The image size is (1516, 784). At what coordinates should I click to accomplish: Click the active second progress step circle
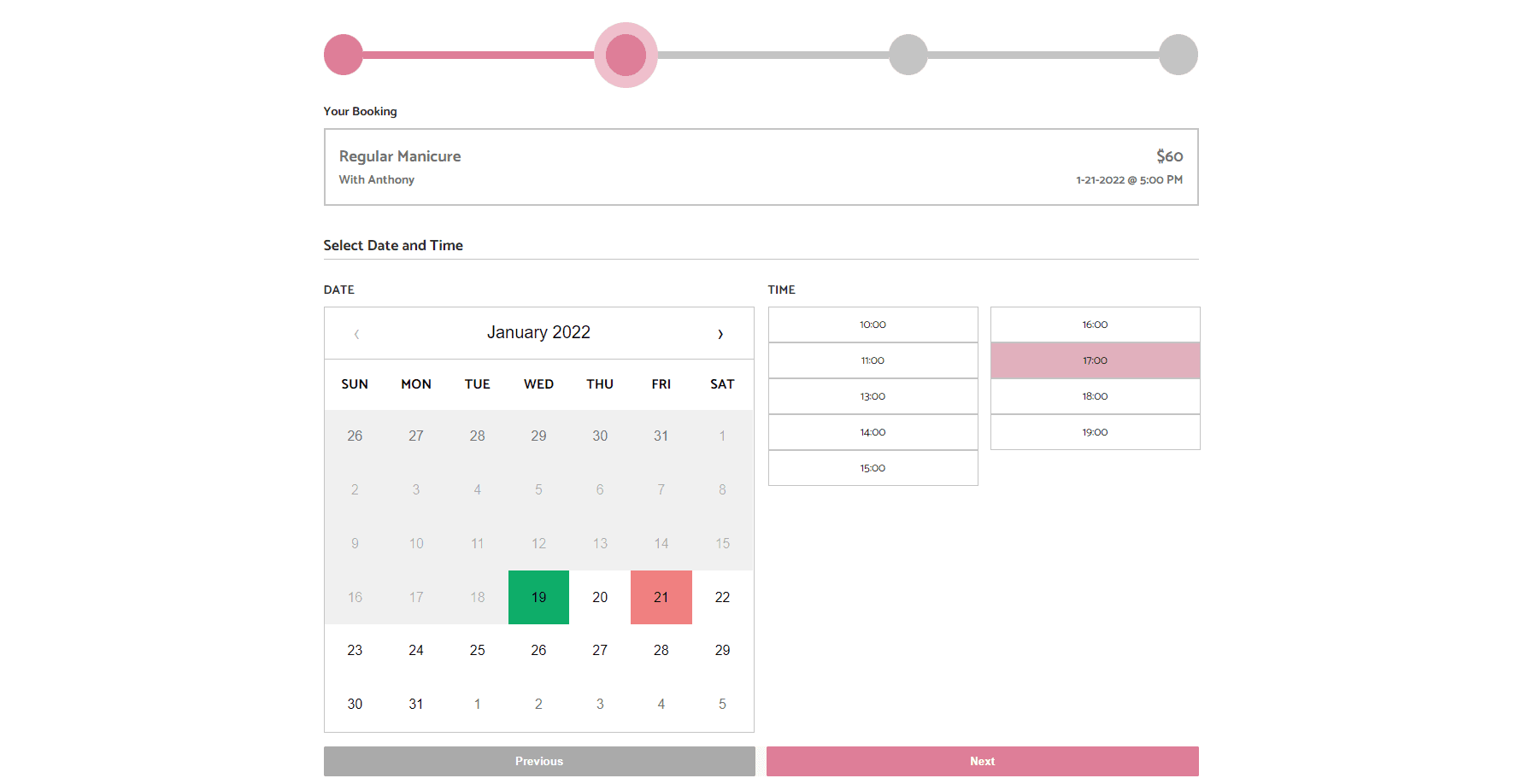pos(626,55)
